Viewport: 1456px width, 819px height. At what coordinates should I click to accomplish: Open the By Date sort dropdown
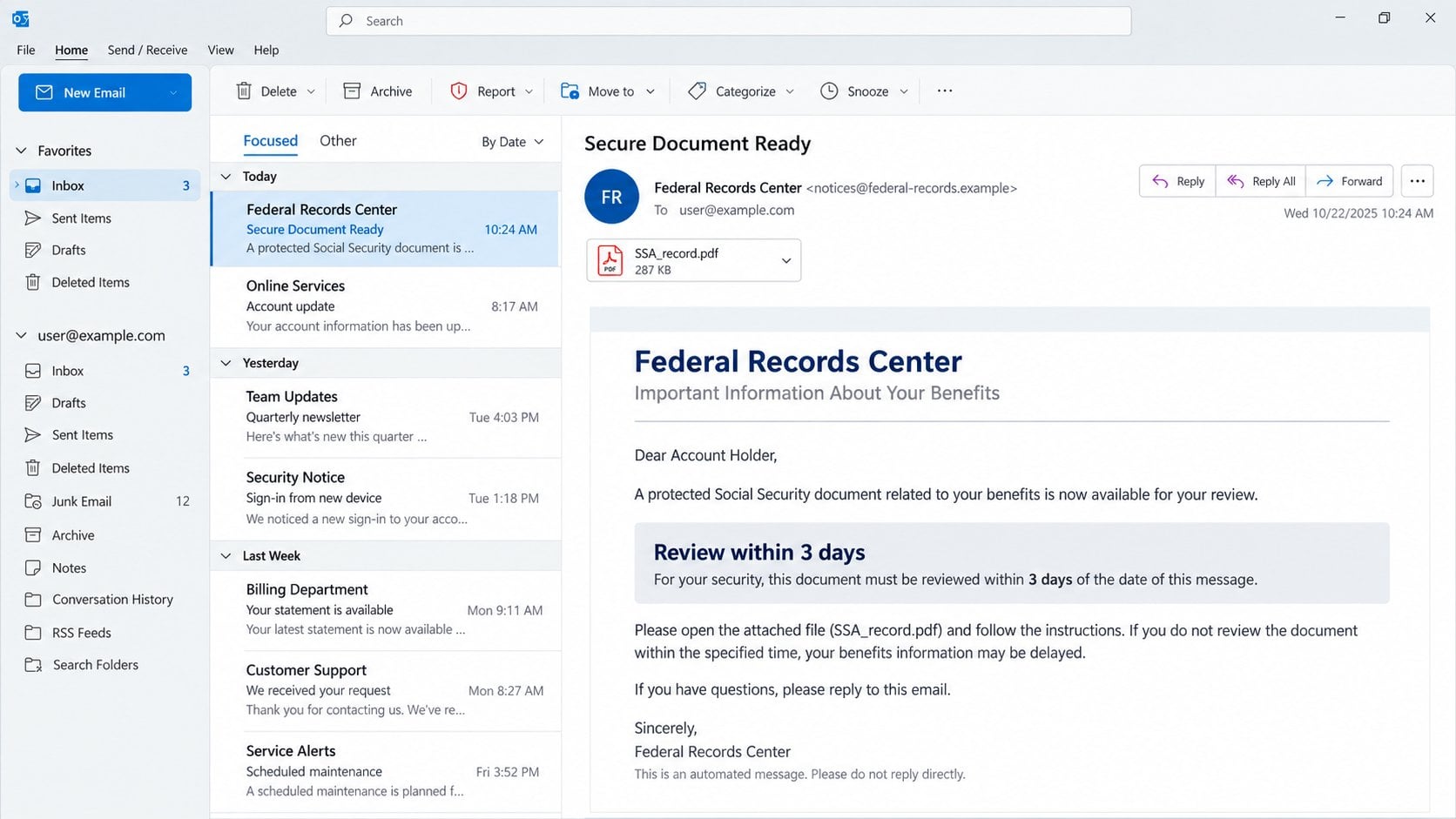(513, 142)
